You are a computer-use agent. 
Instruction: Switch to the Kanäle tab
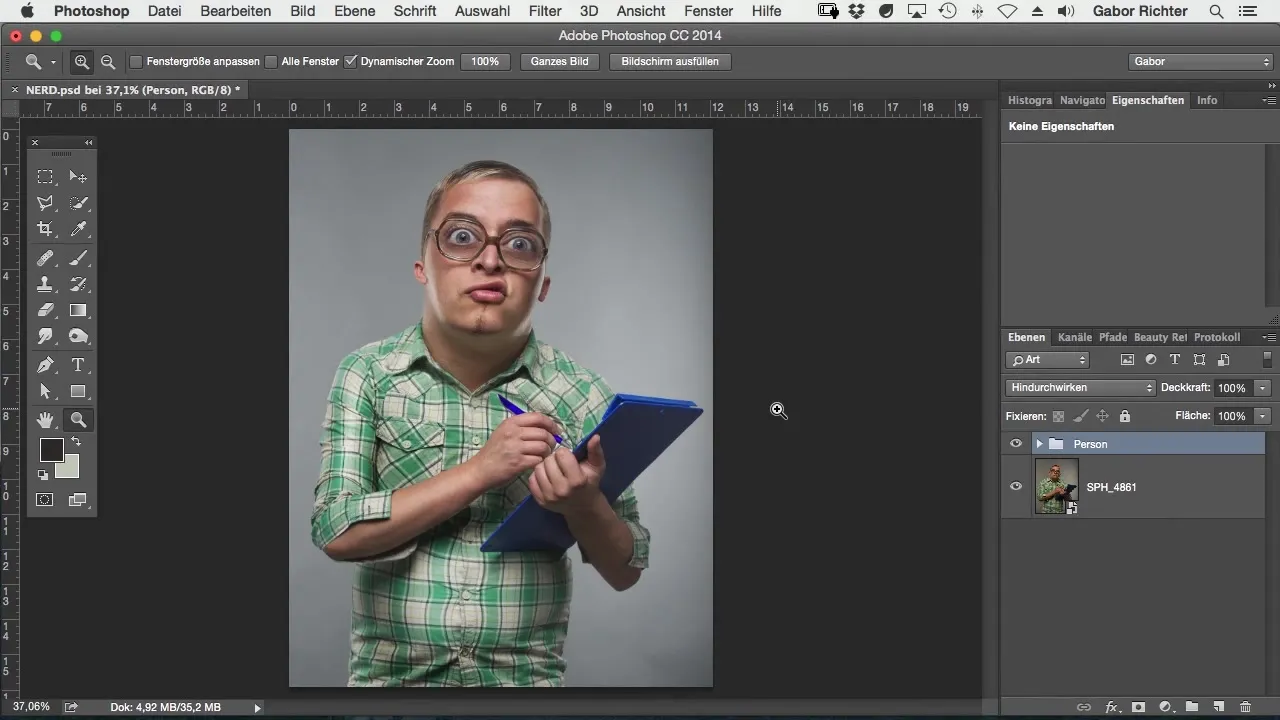pos(1075,338)
